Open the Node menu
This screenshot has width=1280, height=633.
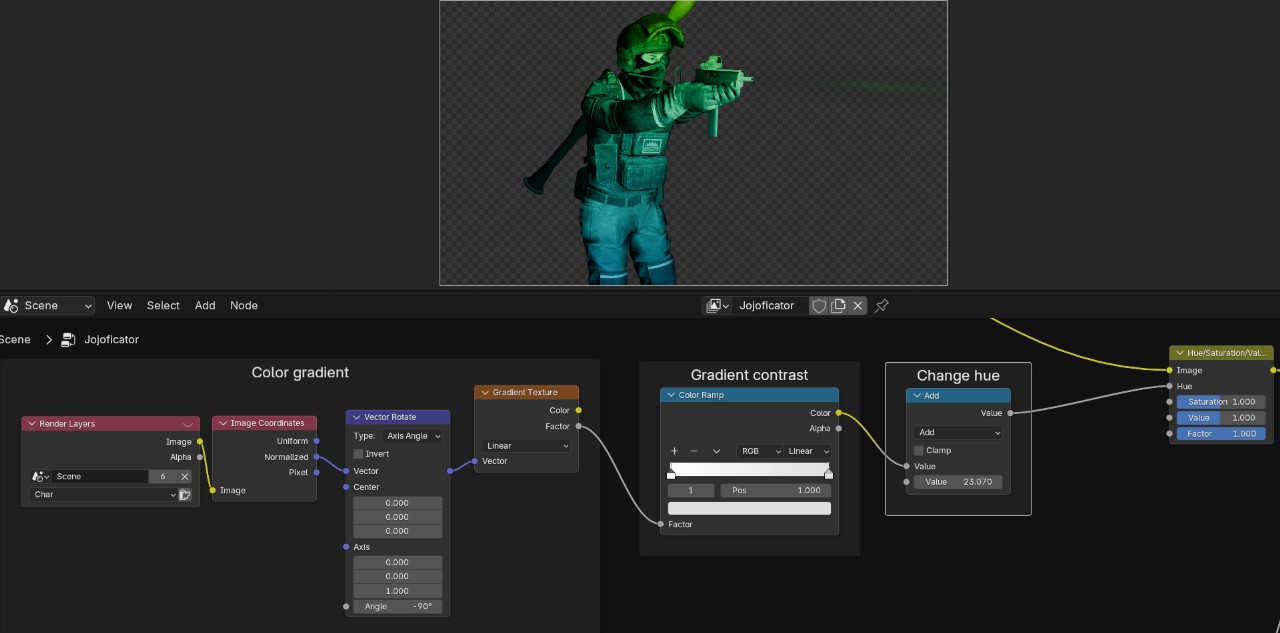[244, 306]
